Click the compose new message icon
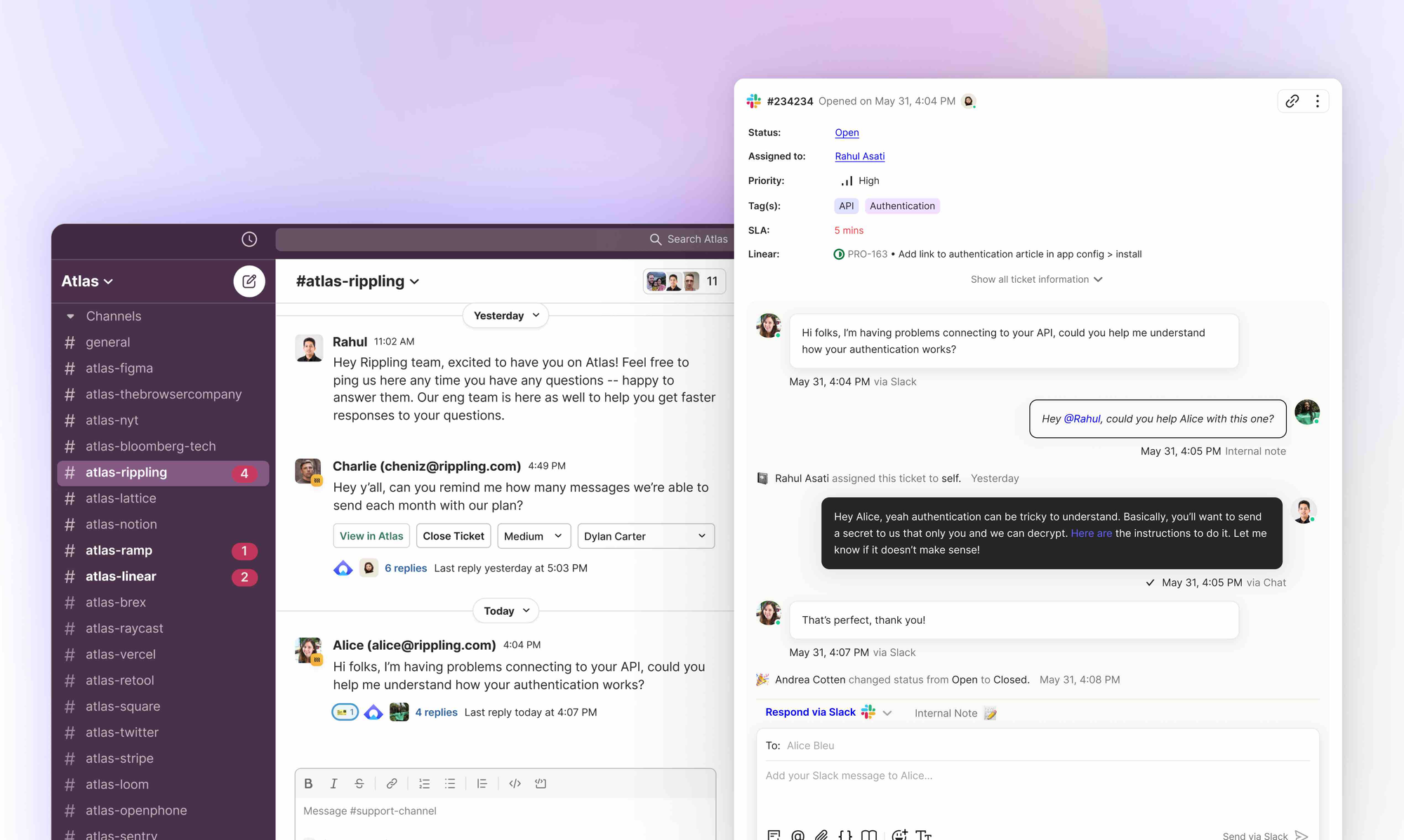The width and height of the screenshot is (1404, 840). click(249, 281)
